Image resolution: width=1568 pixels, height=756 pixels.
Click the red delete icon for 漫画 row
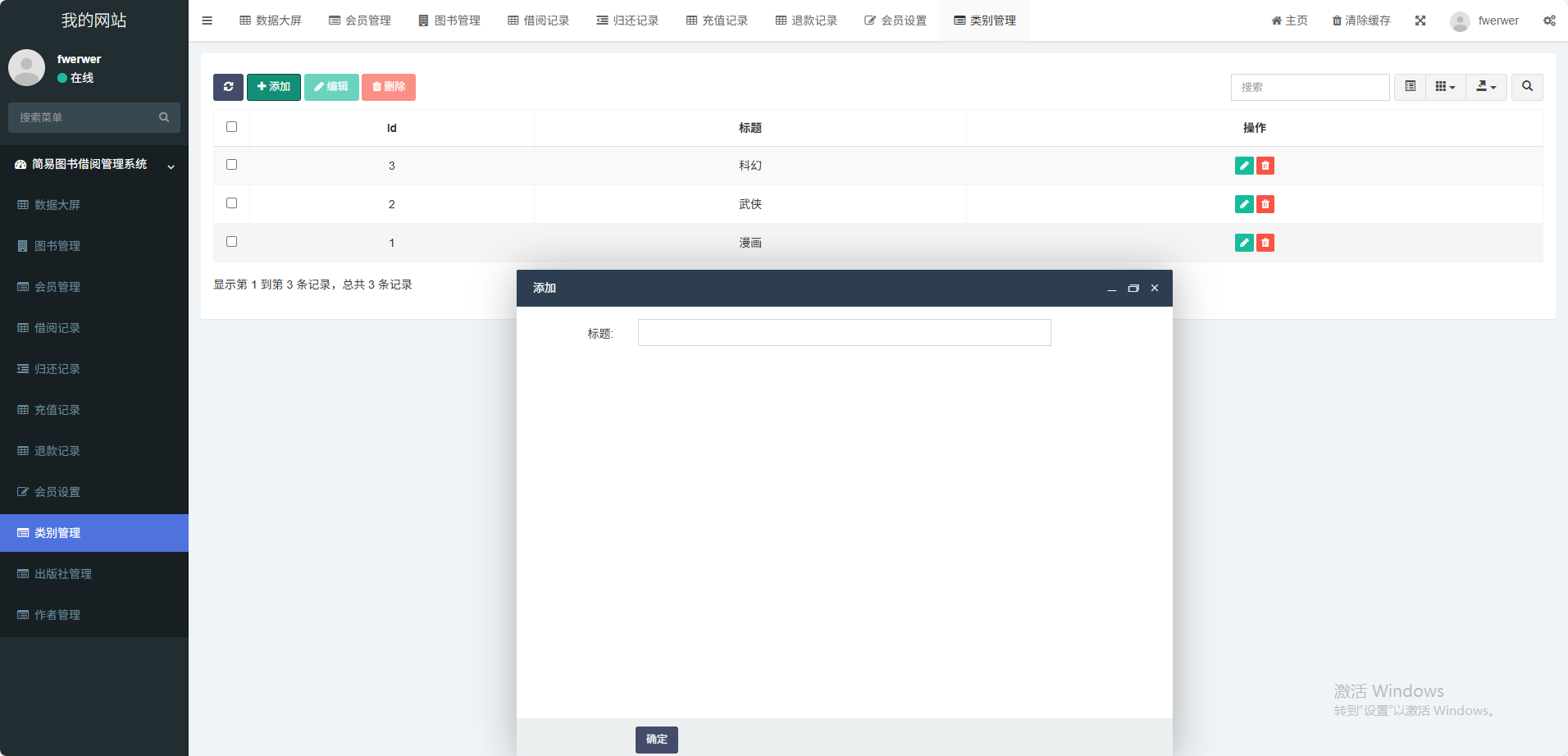1265,243
